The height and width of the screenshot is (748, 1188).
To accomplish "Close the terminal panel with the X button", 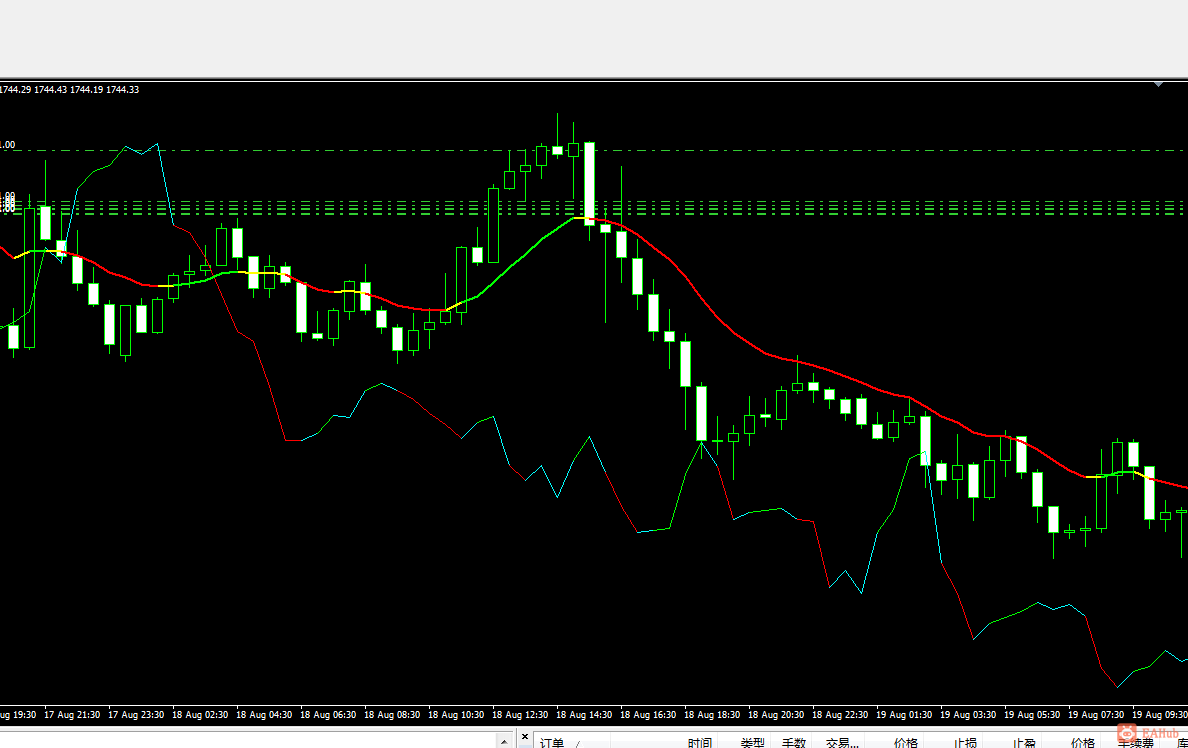I will 525,737.
